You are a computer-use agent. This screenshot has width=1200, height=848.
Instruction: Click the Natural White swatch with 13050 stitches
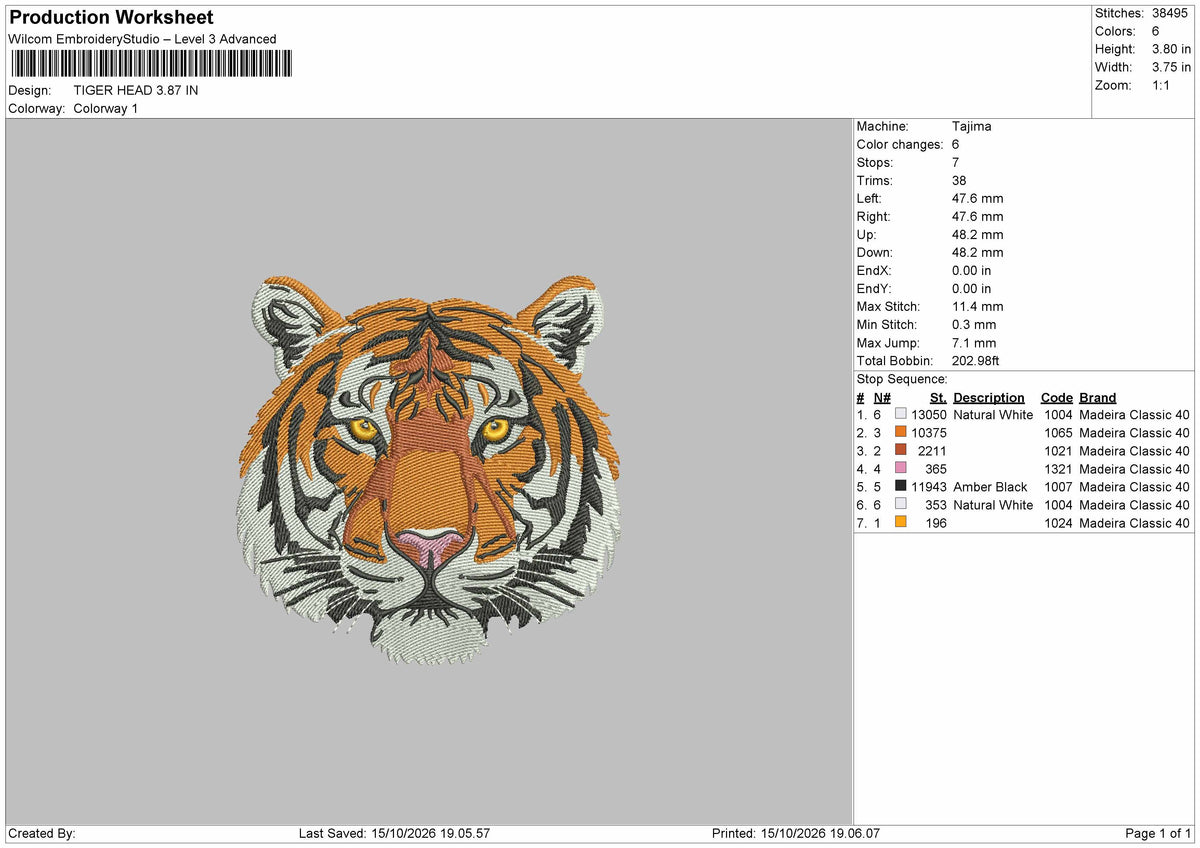pos(901,414)
